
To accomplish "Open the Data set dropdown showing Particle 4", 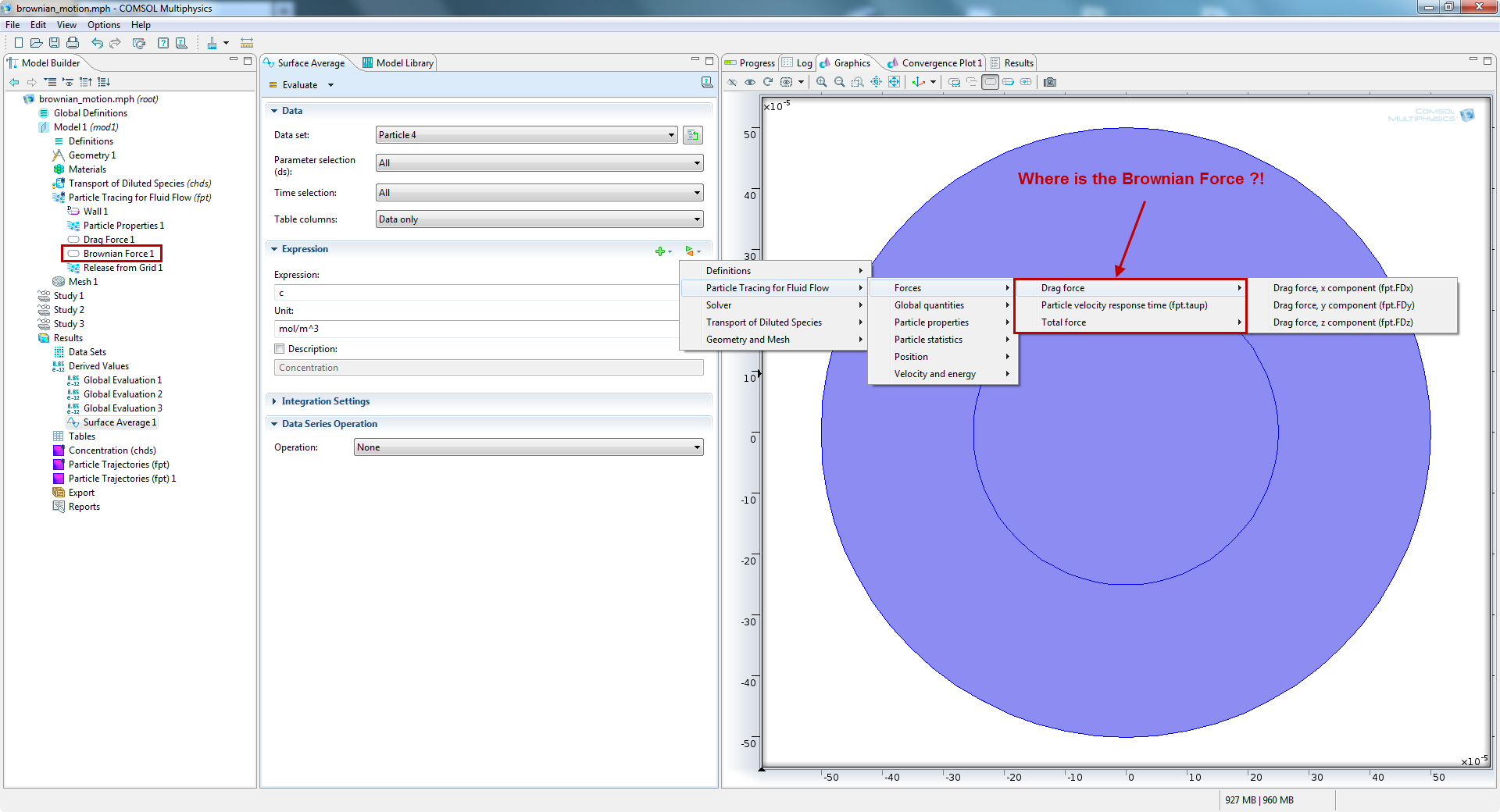I will 527,135.
